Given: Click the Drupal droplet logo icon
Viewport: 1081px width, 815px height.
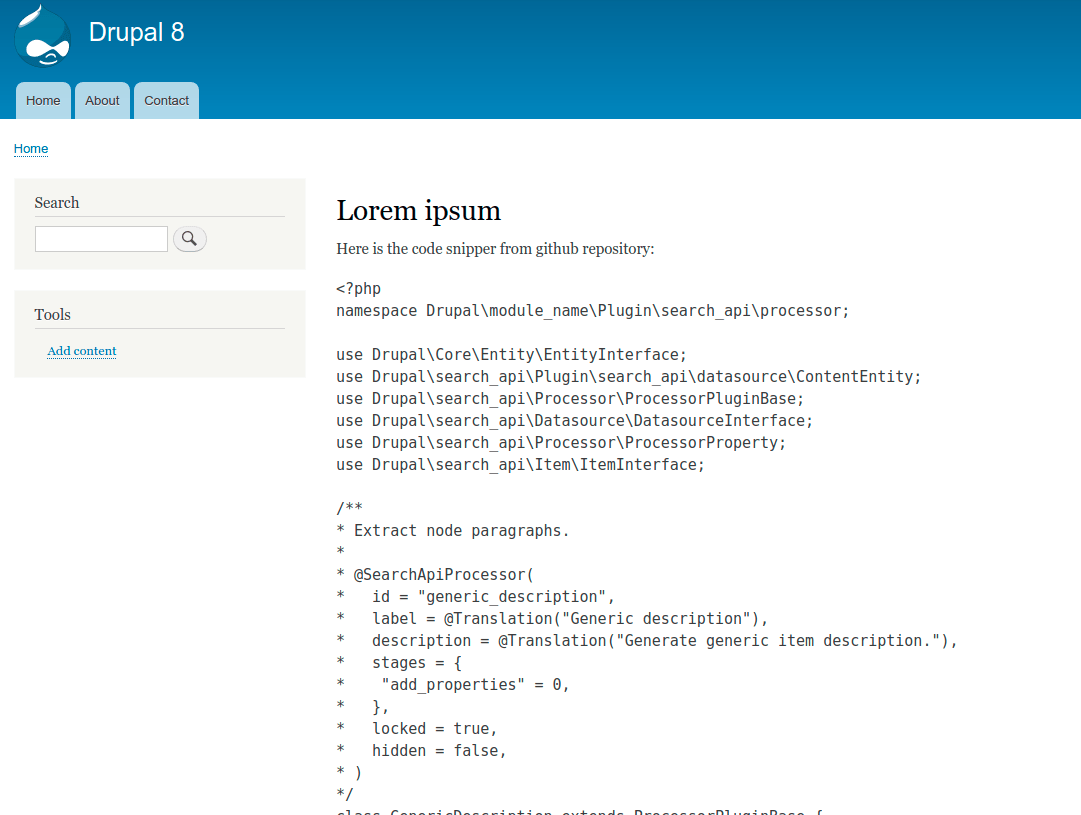Looking at the screenshot, I should [41, 34].
